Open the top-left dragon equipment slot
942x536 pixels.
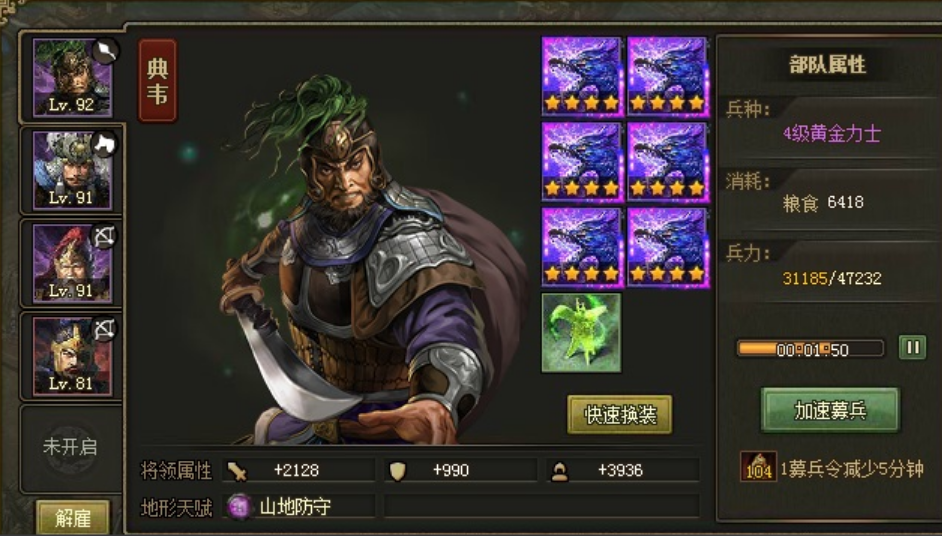pyautogui.click(x=582, y=76)
